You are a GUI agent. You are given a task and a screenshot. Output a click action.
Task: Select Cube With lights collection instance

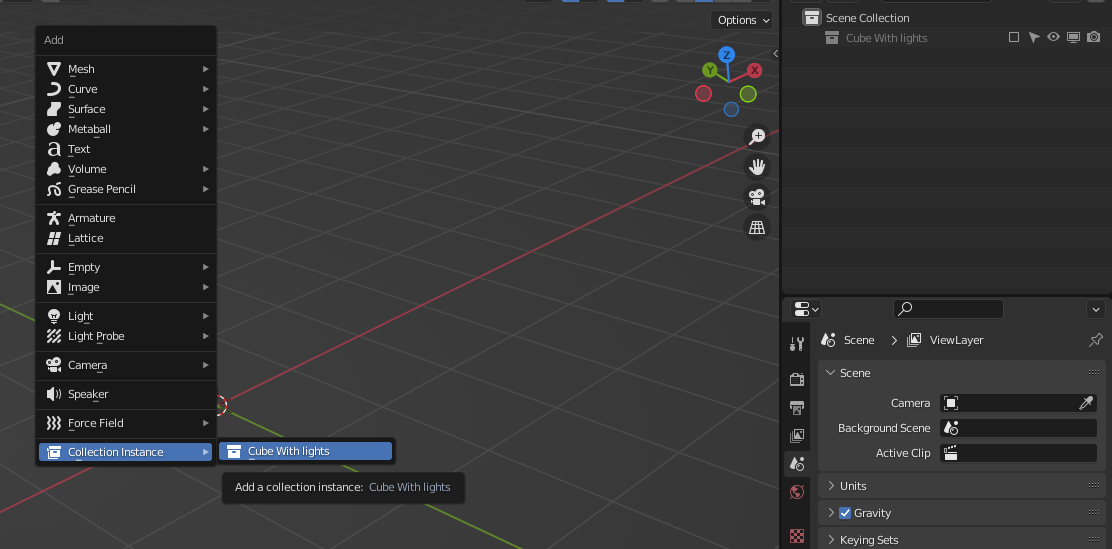[305, 451]
